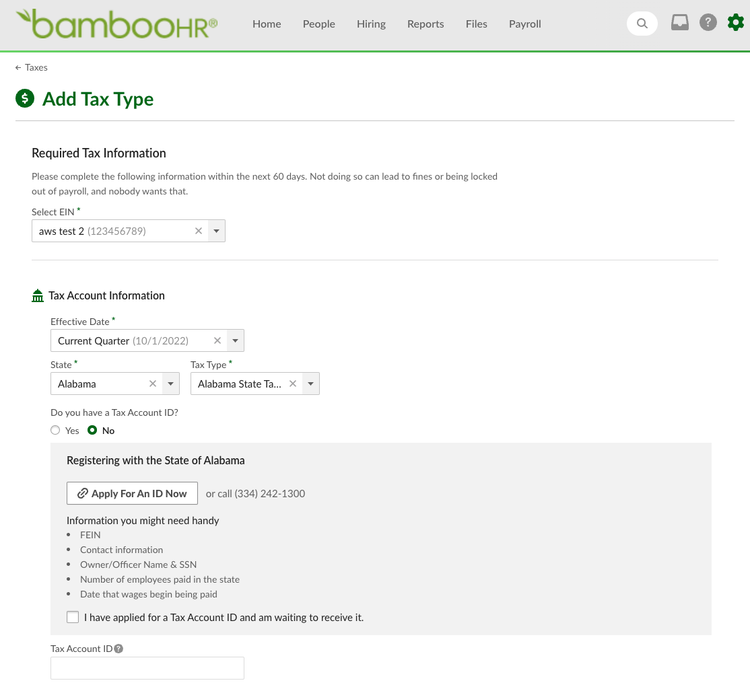
Task: Open the Alabama State Ta... combo box
Action: click(255, 384)
